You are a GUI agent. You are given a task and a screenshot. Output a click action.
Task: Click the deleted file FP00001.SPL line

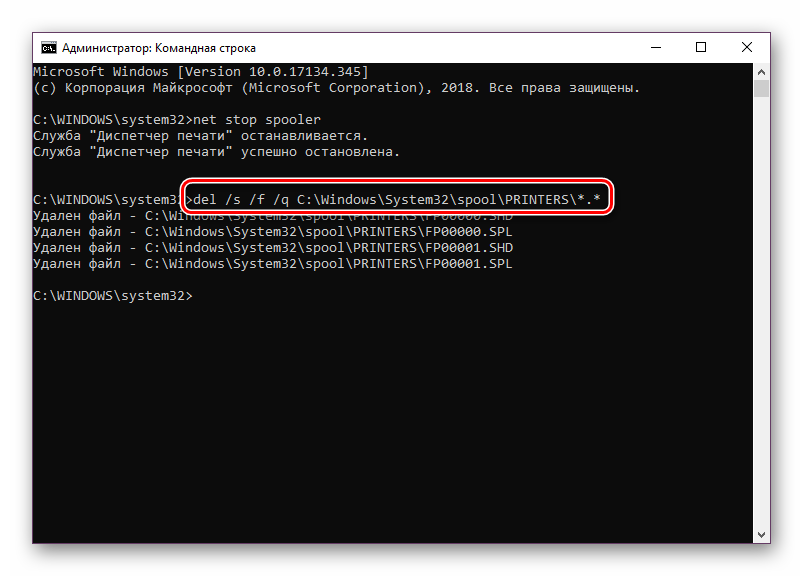coord(272,264)
